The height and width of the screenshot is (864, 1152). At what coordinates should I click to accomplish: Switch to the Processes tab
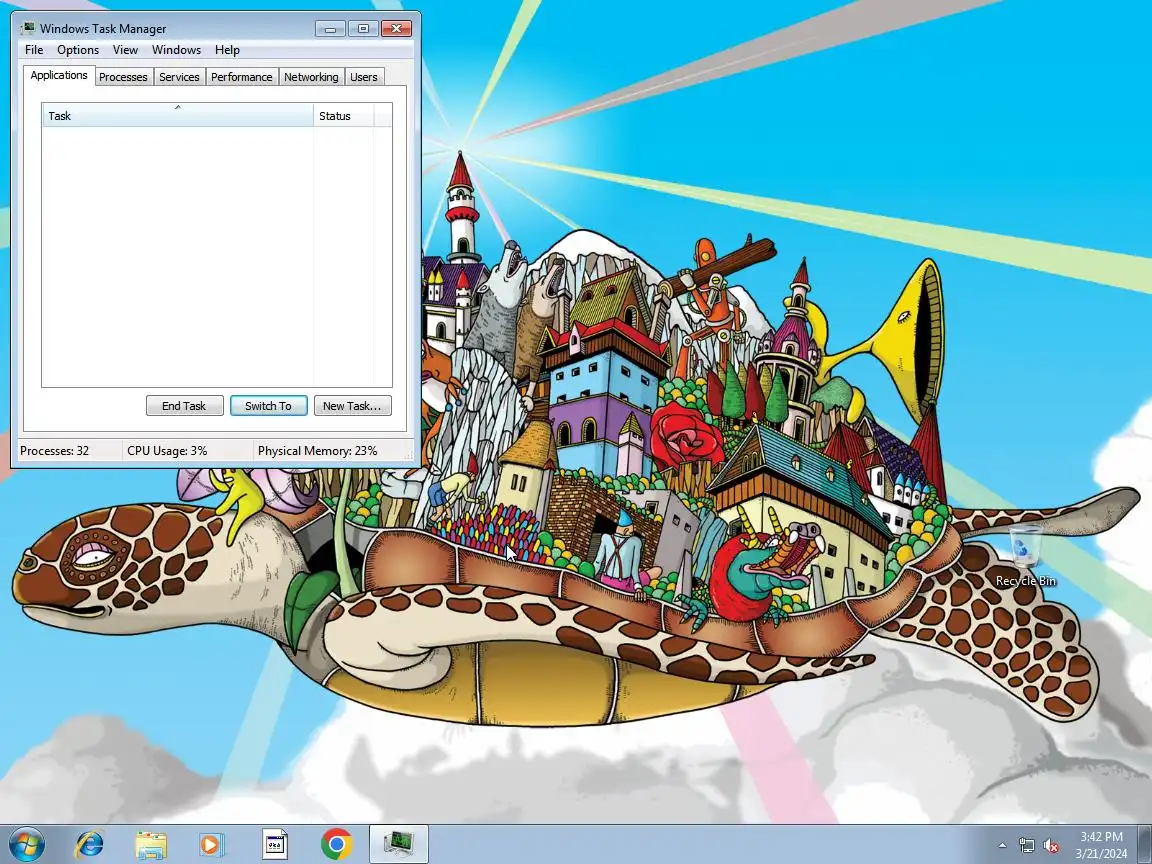click(123, 76)
